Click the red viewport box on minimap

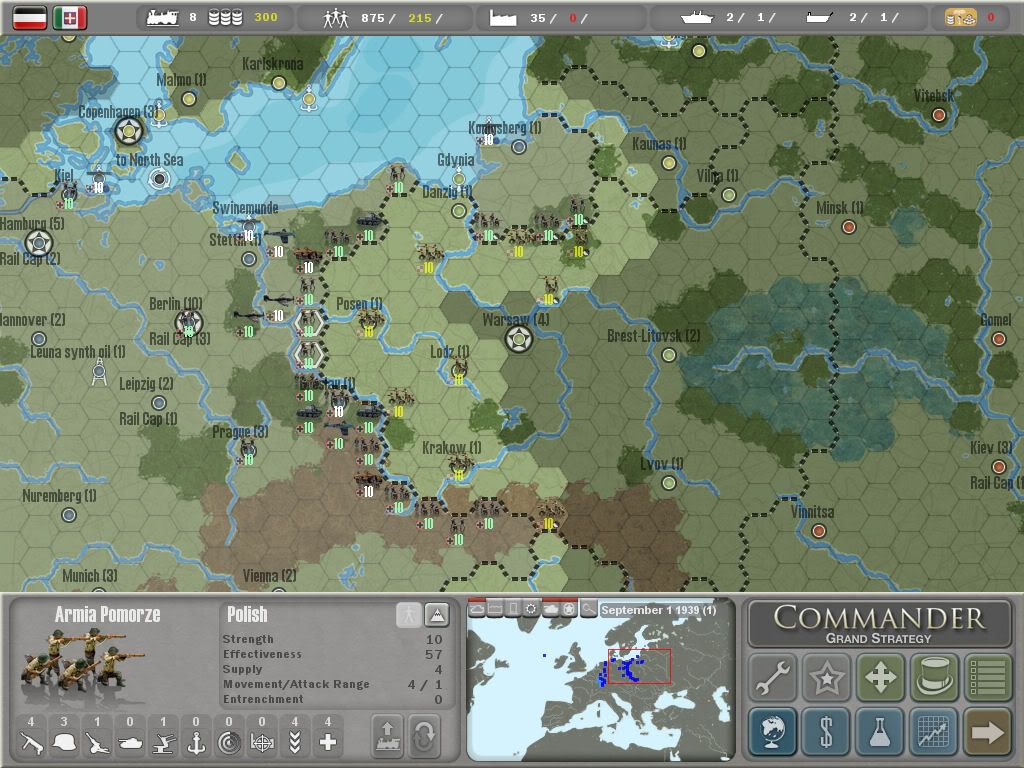point(639,666)
